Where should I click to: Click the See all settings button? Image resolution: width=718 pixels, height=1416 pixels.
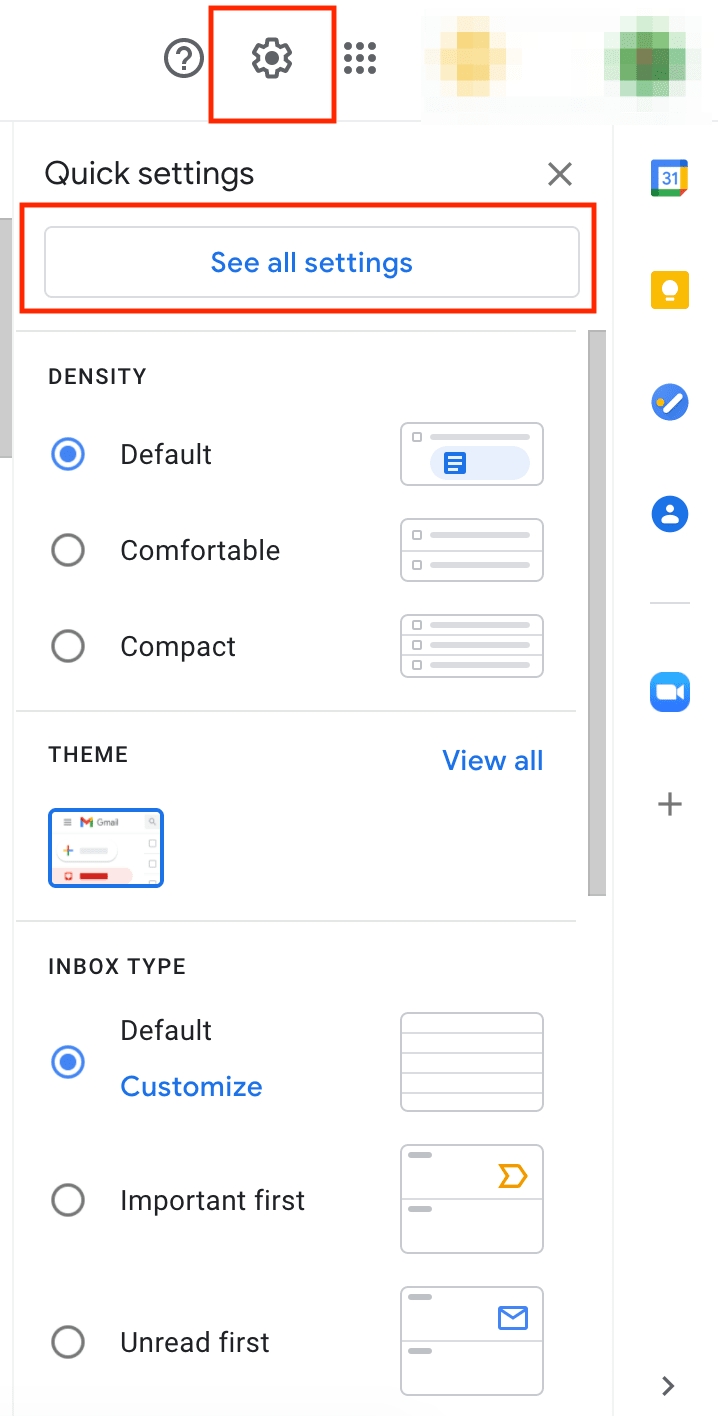tap(312, 263)
